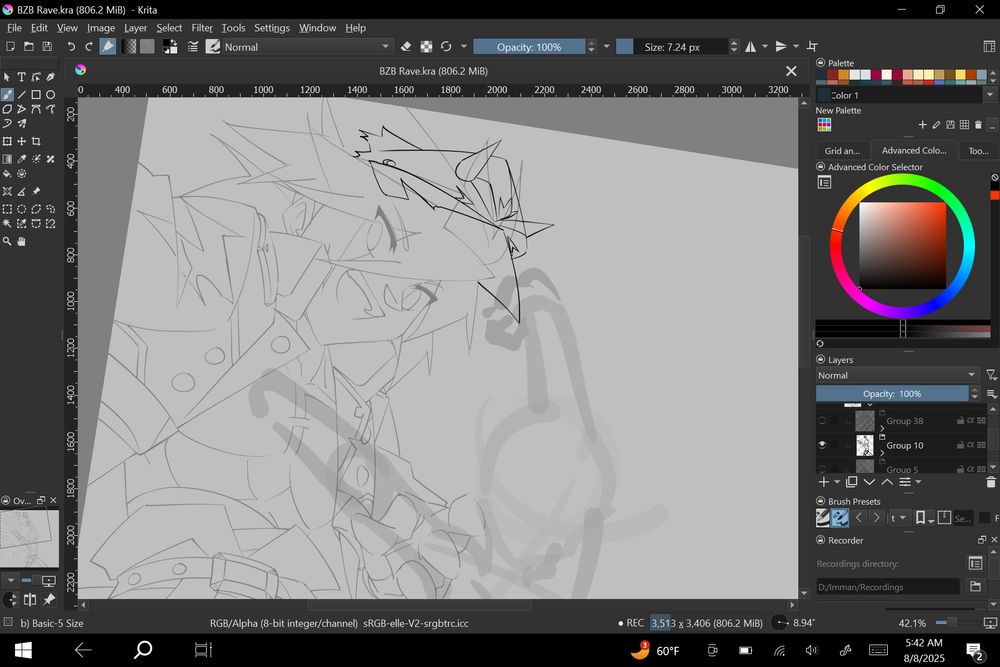
Task: Add a new color to palette
Action: (922, 125)
